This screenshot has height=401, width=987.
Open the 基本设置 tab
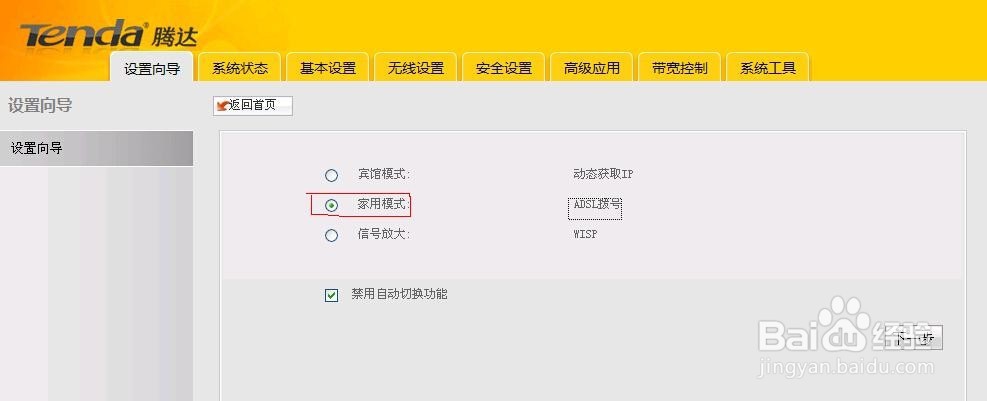point(327,67)
